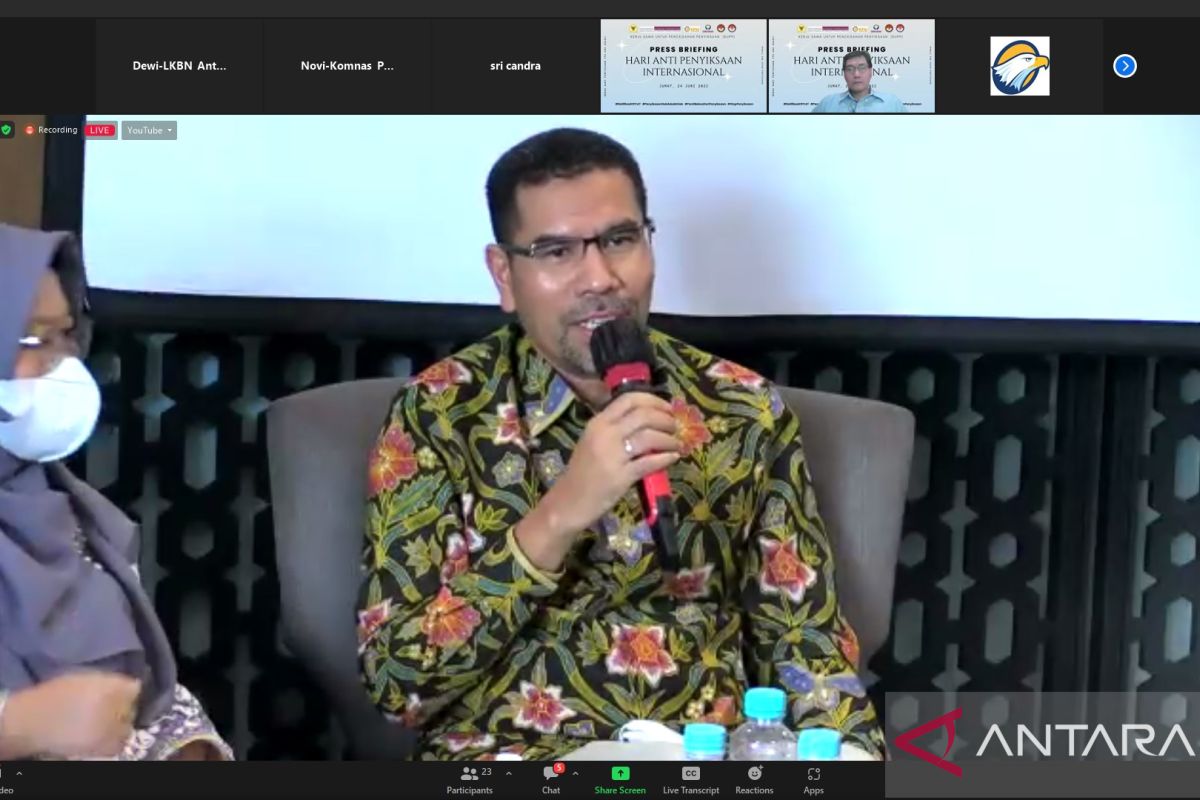The width and height of the screenshot is (1200, 800).
Task: Enable Live Transcript via the CC icon
Action: coord(691,772)
